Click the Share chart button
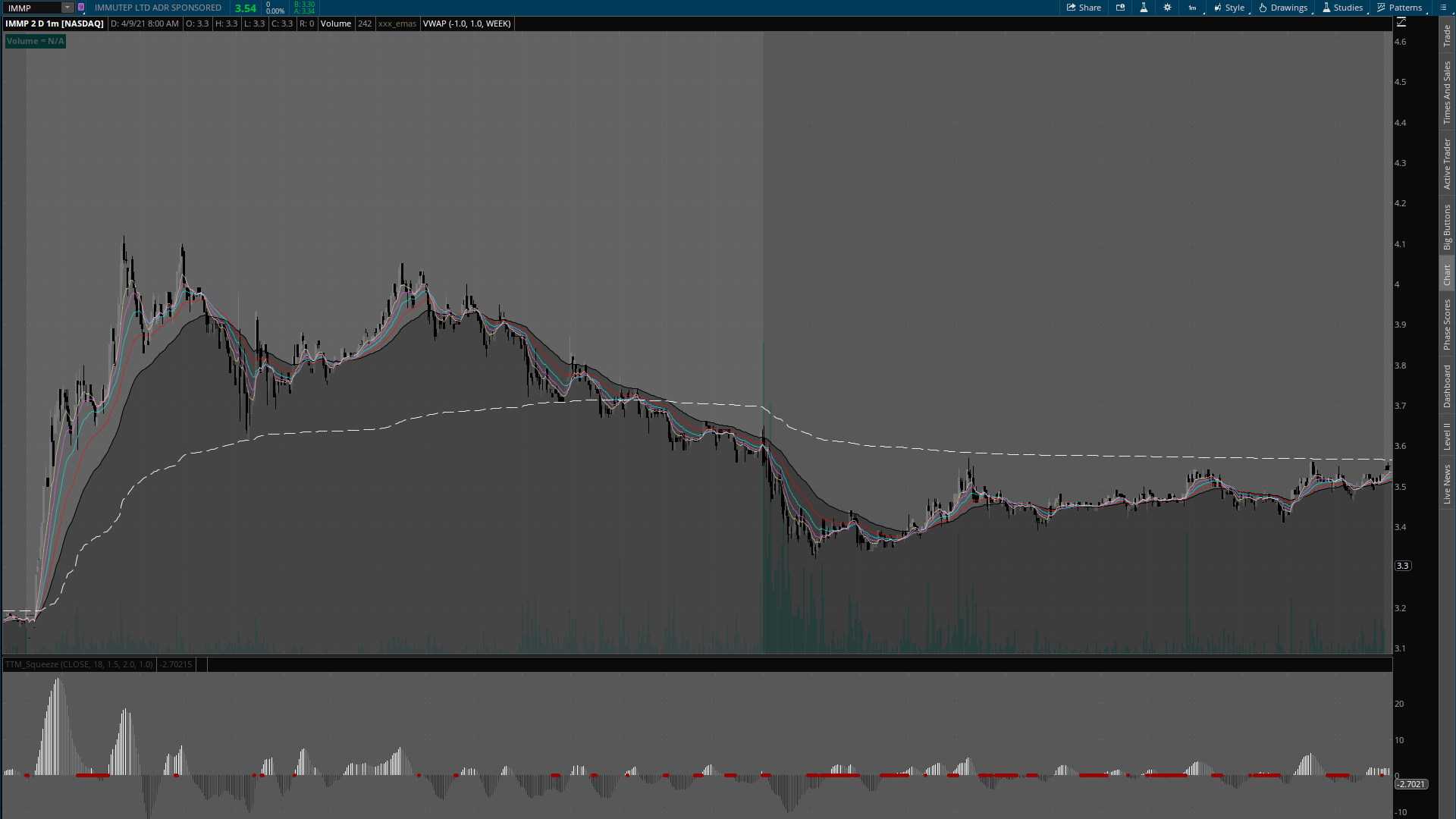This screenshot has width=1456, height=819. pos(1084,8)
